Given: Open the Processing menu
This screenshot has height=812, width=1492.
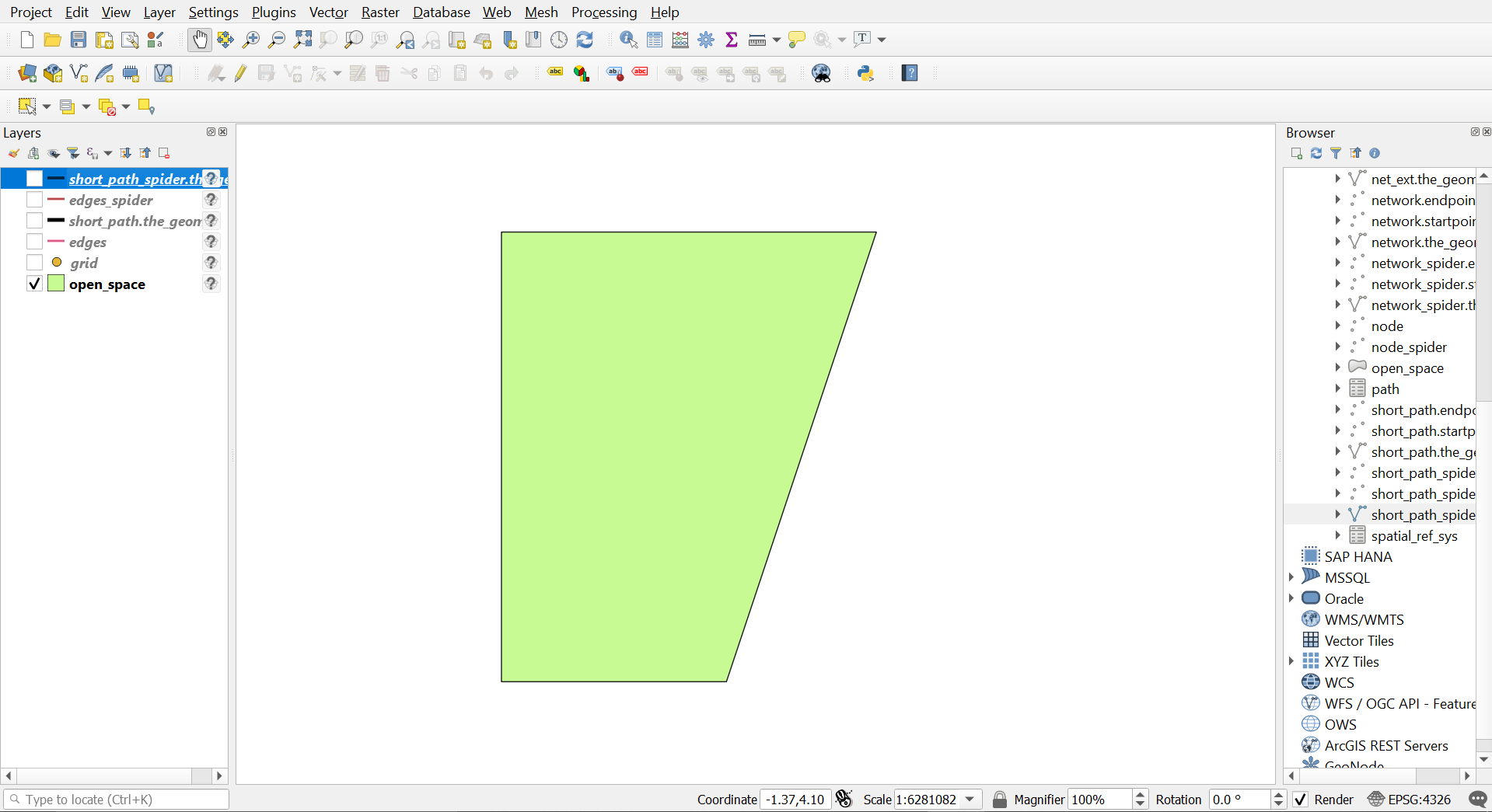Looking at the screenshot, I should (604, 12).
